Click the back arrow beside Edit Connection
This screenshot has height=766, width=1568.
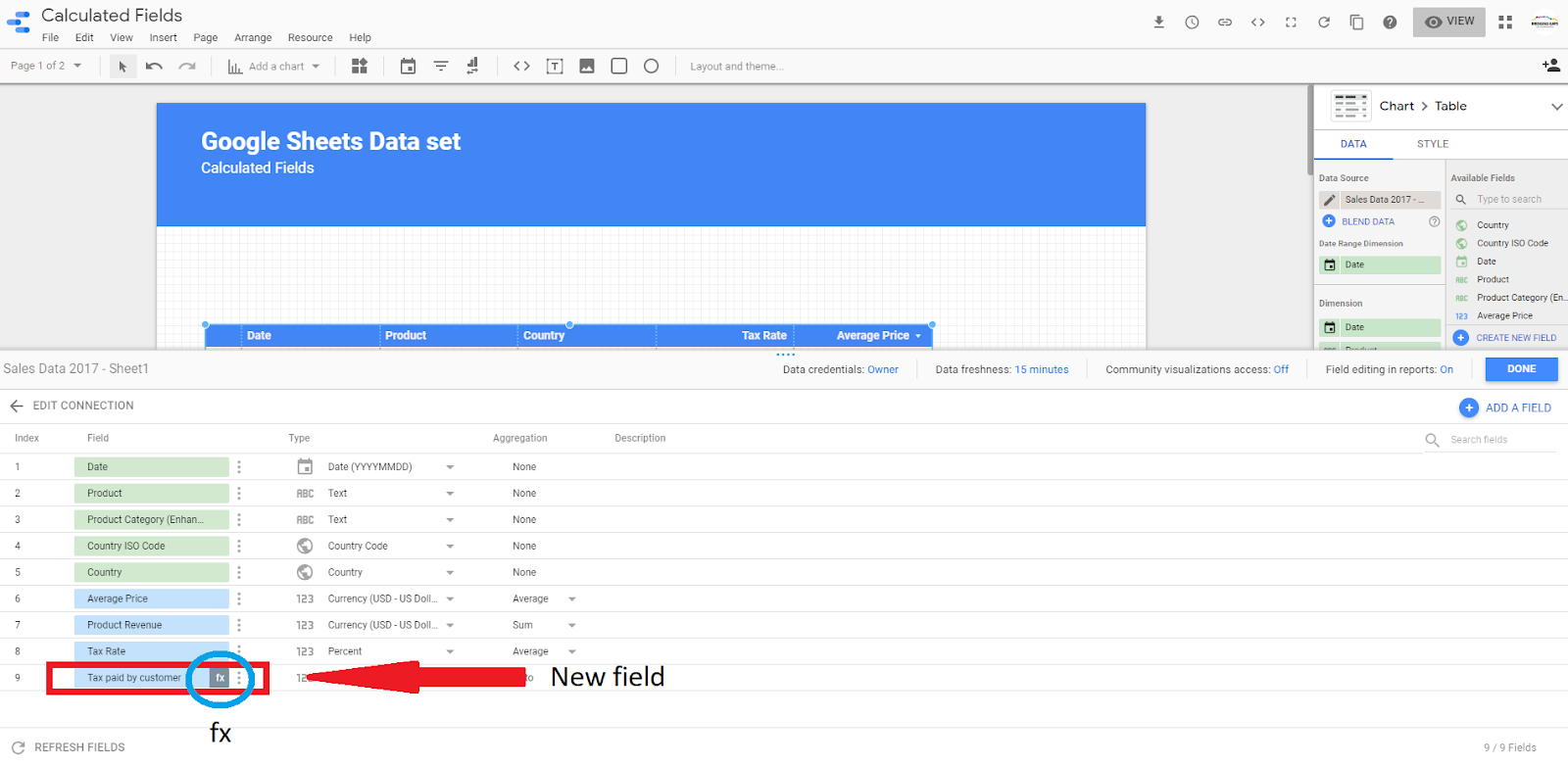[x=17, y=406]
